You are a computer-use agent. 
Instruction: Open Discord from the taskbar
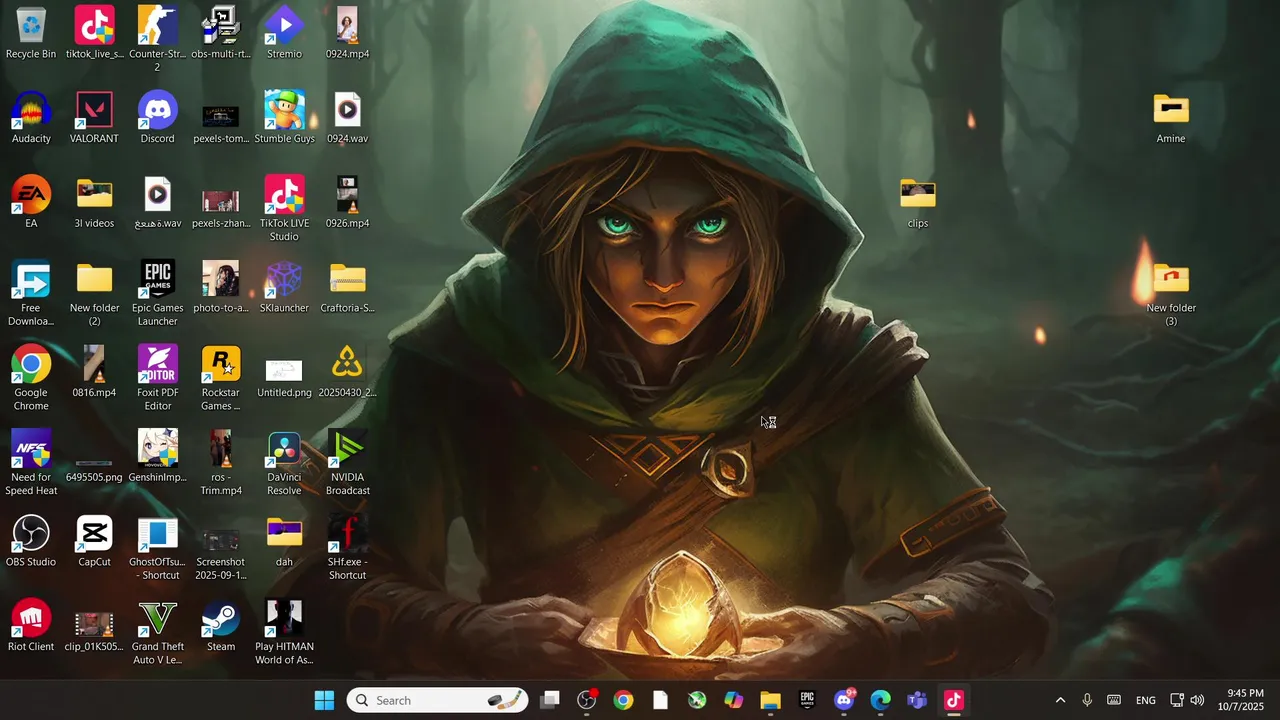844,700
